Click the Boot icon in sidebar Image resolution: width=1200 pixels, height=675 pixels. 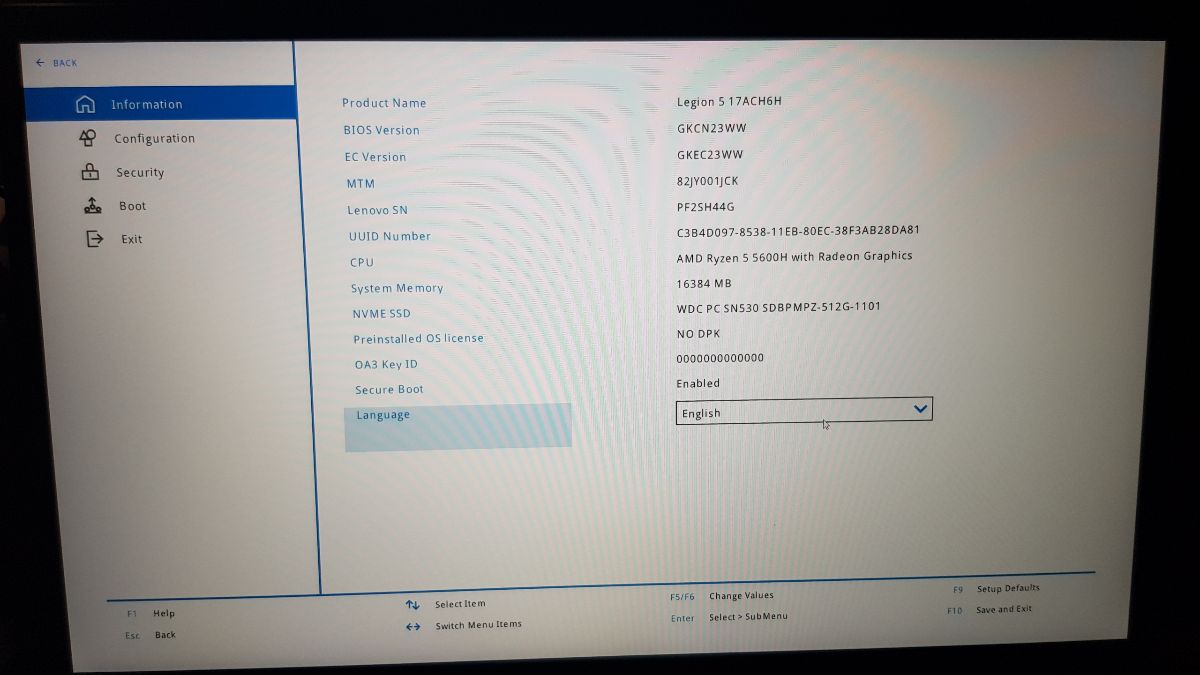[x=92, y=206]
